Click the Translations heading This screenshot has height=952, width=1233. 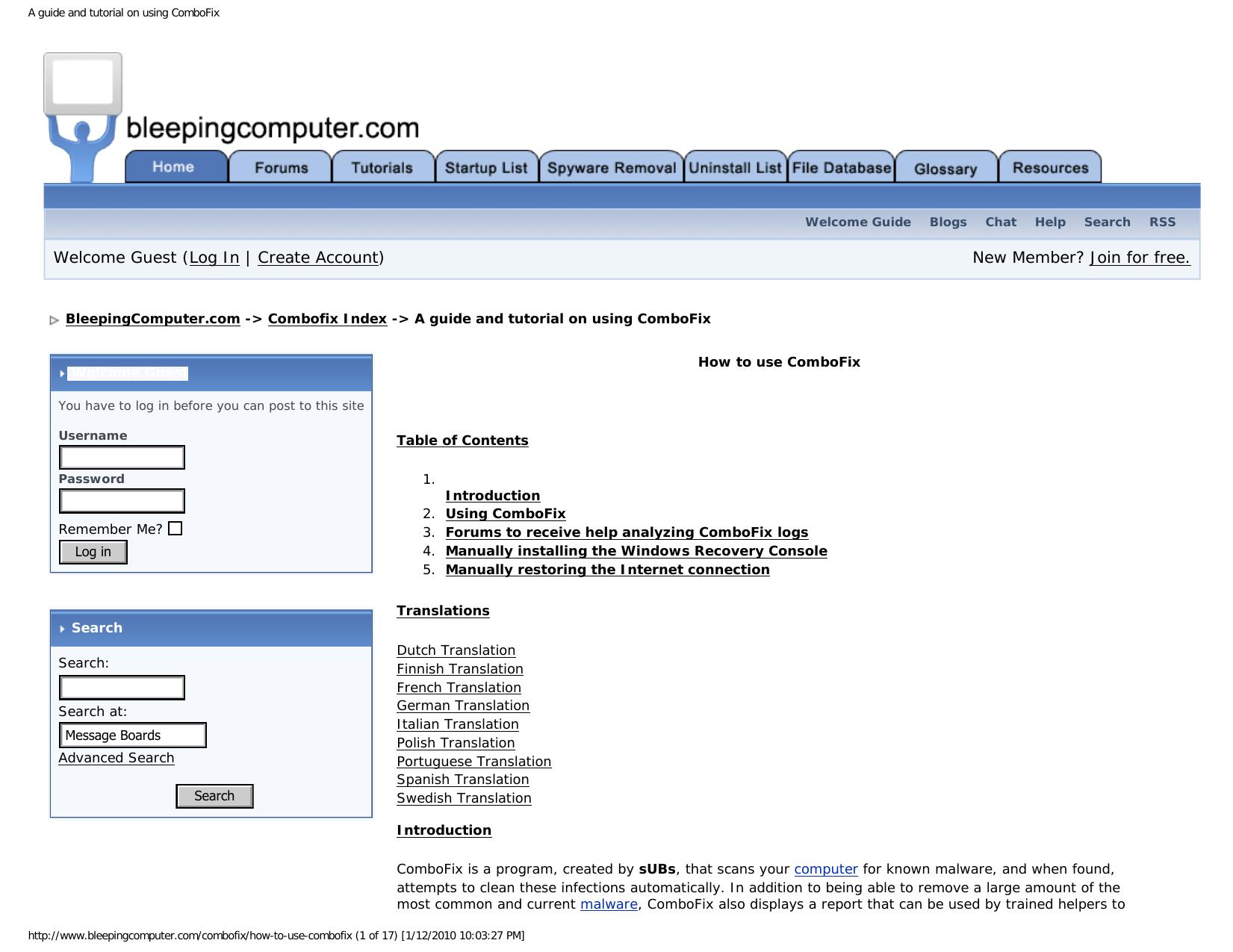coord(443,611)
